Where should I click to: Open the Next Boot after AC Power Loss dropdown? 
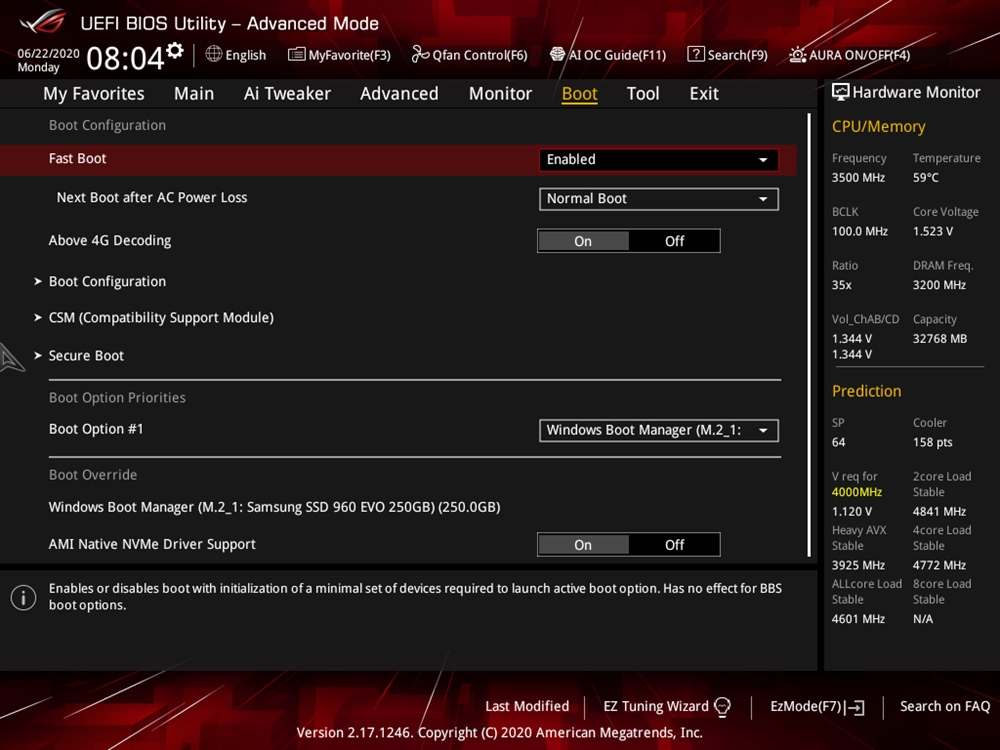(x=658, y=199)
